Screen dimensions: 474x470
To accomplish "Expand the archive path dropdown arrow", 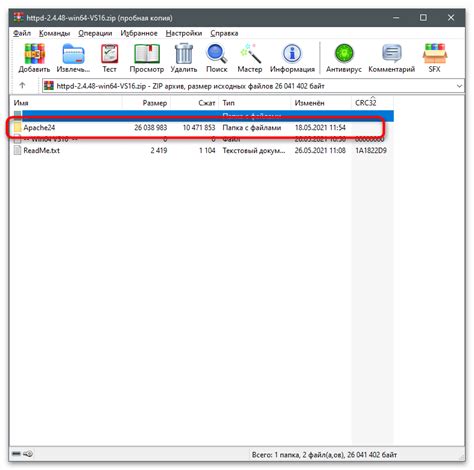I will (x=459, y=86).
